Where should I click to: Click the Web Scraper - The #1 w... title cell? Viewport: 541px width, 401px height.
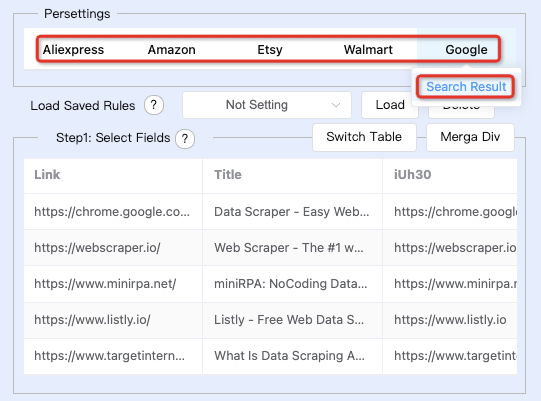[293, 247]
